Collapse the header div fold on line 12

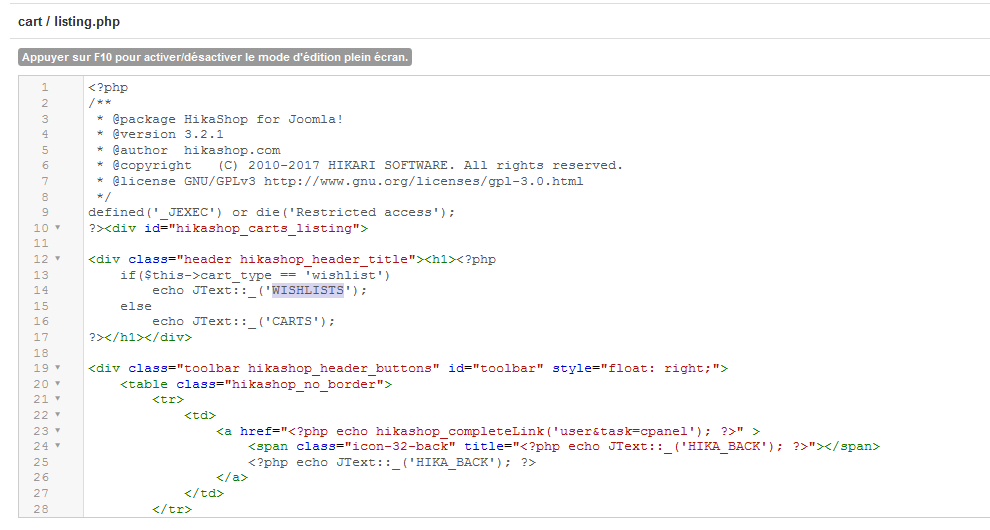57,259
